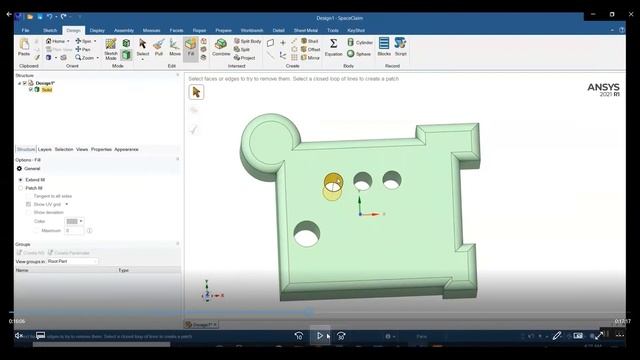Switch to Sketch Mode
The width and height of the screenshot is (640, 360).
pos(111,49)
